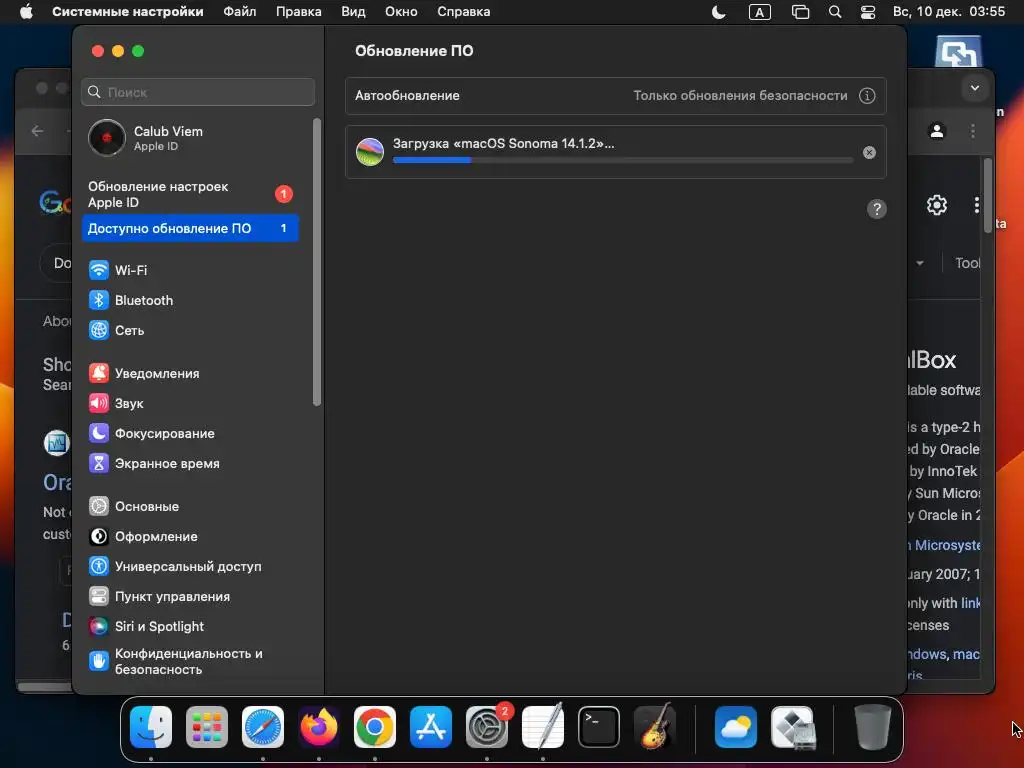Viewport: 1024px width, 768px height.
Task: Open Launchpad from the Dock
Action: click(207, 726)
